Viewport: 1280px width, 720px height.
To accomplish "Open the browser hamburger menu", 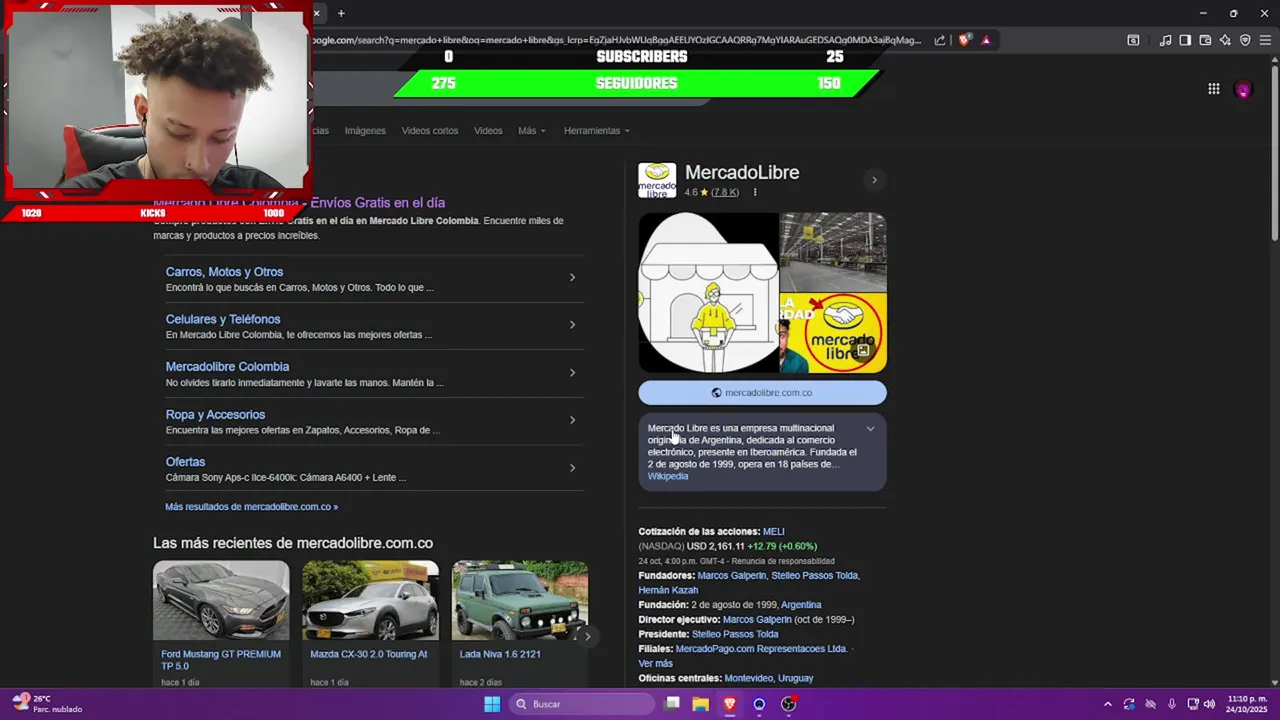I will (1266, 40).
